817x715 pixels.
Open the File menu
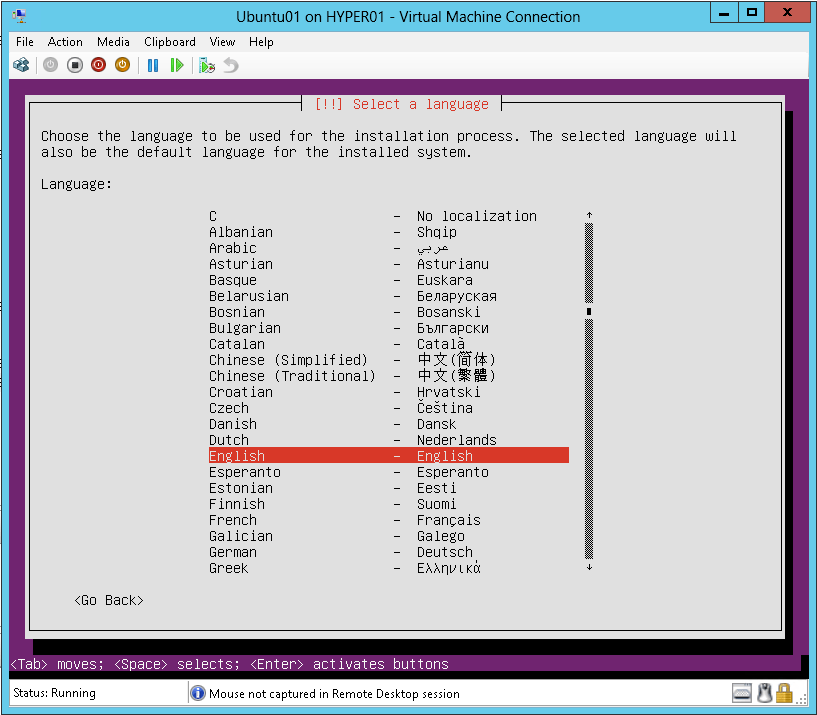[24, 42]
